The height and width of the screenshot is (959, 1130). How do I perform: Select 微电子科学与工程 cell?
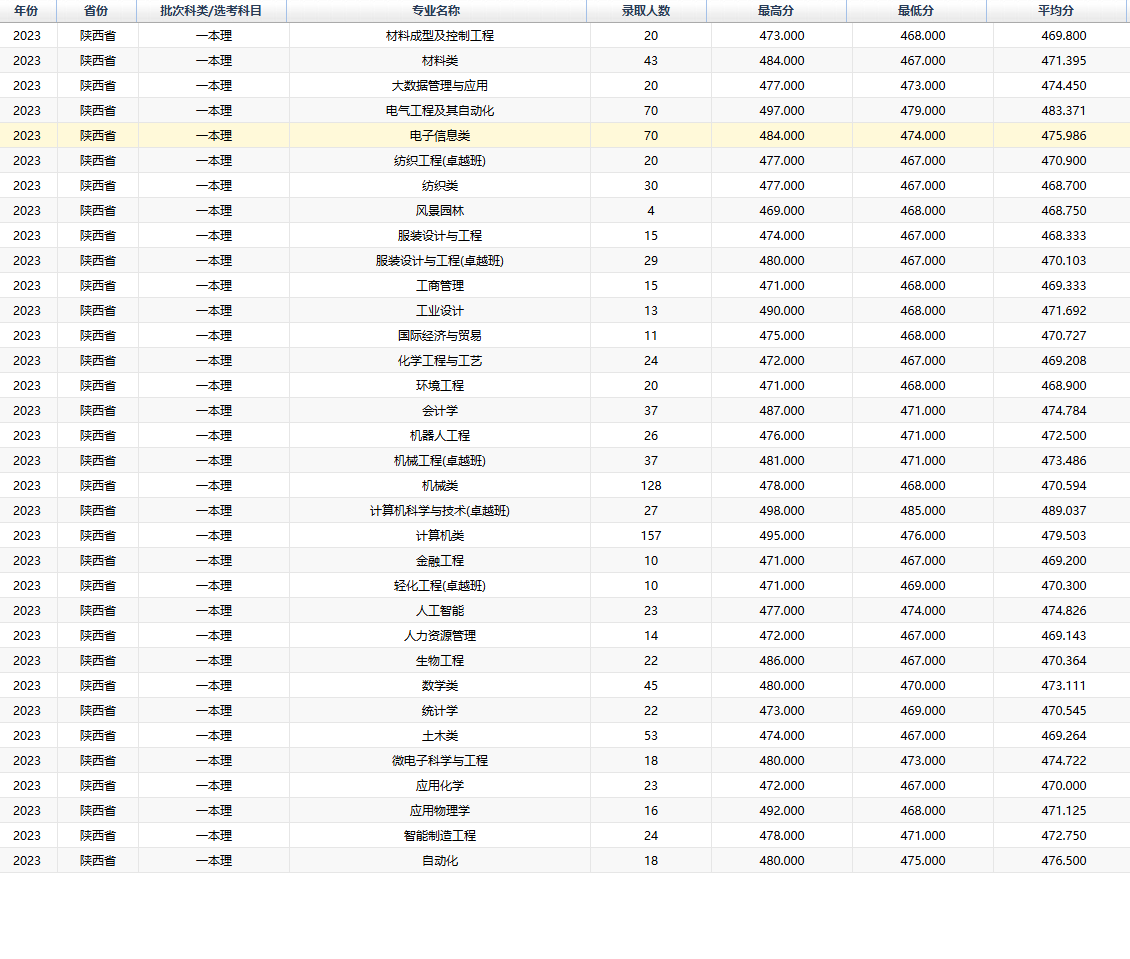[x=440, y=760]
